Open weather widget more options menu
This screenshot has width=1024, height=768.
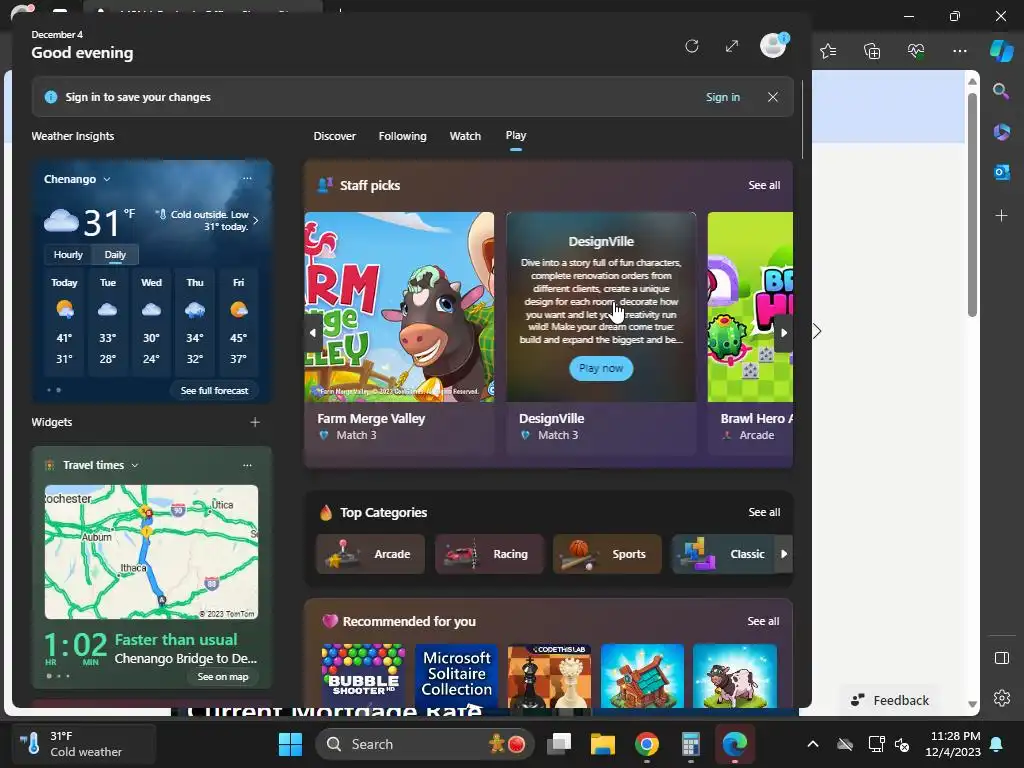point(248,178)
